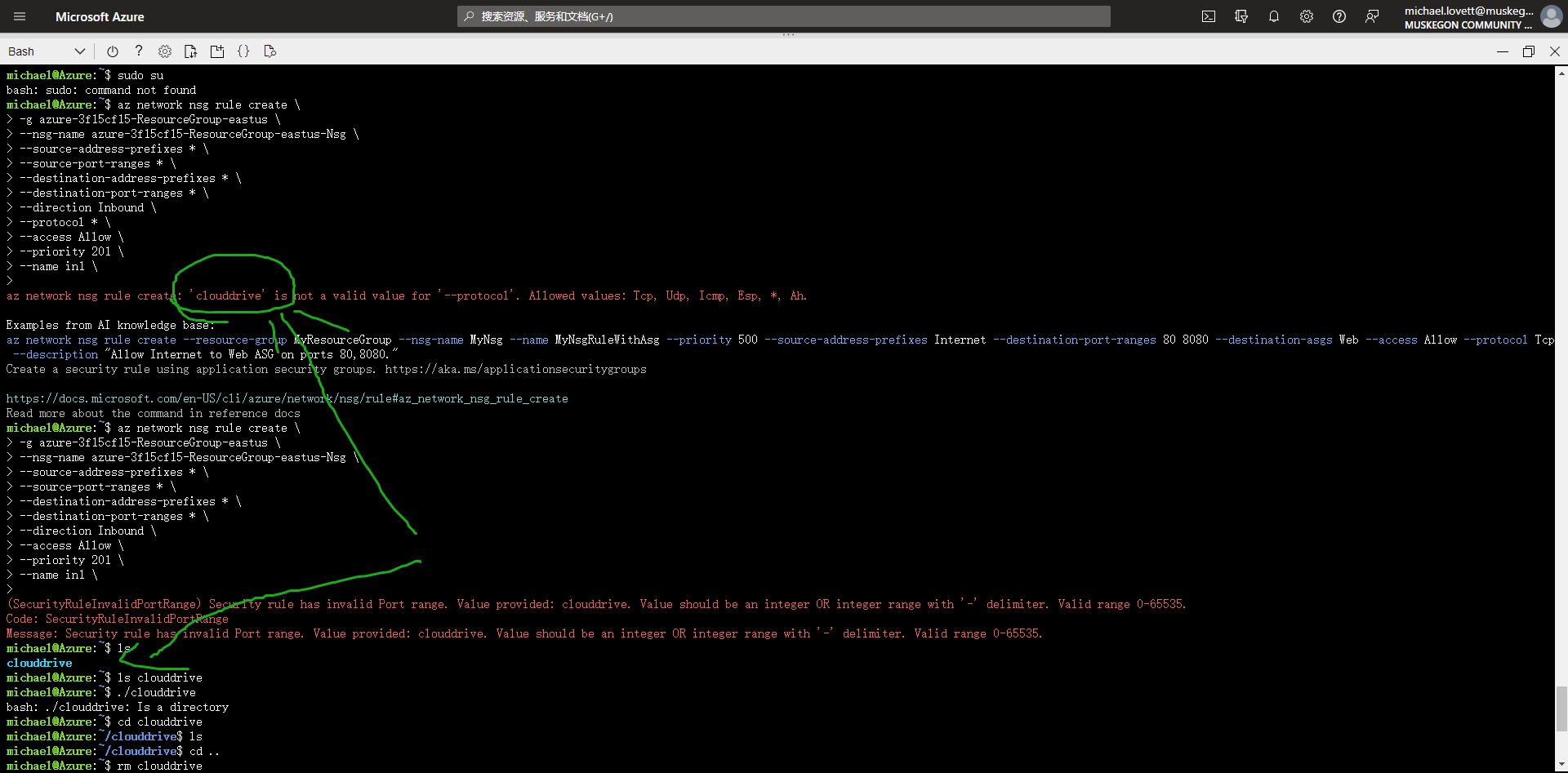This screenshot has height=773, width=1568.
Task: Click the 'cd clouddrive' command line
Action: point(105,722)
